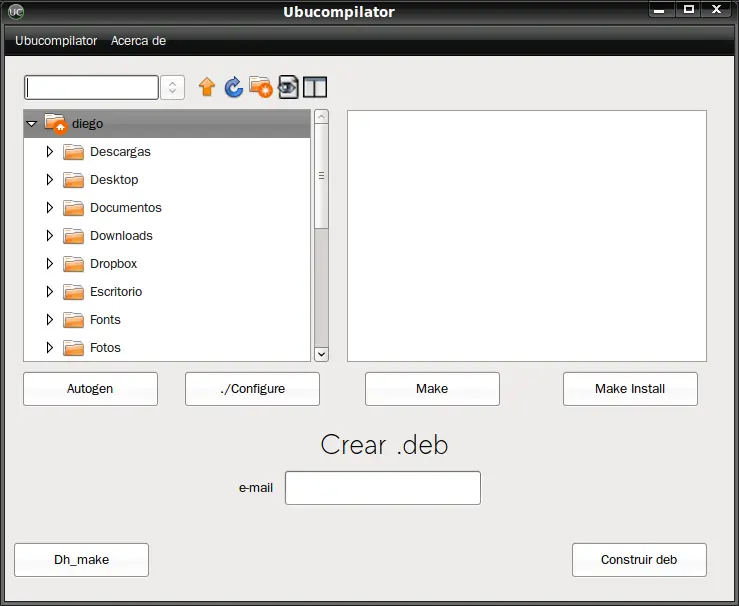Click the Make Install button

tap(630, 389)
